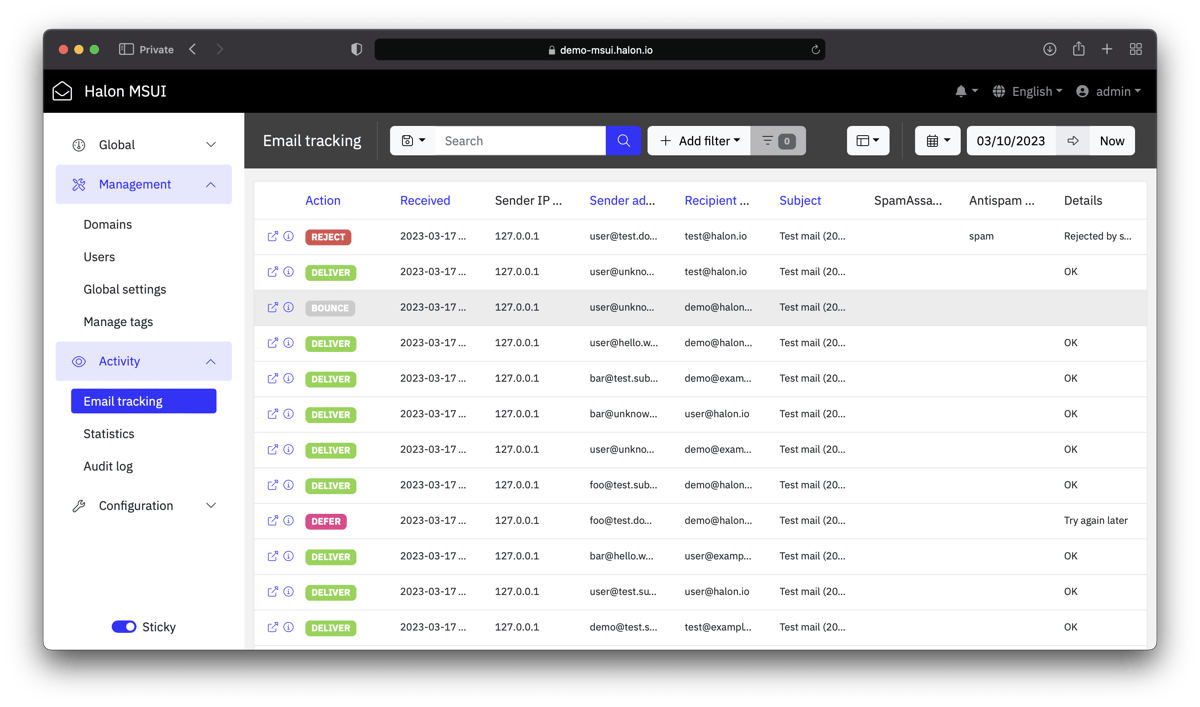The width and height of the screenshot is (1200, 707).
Task: Open the English language dropdown
Action: coord(1027,91)
